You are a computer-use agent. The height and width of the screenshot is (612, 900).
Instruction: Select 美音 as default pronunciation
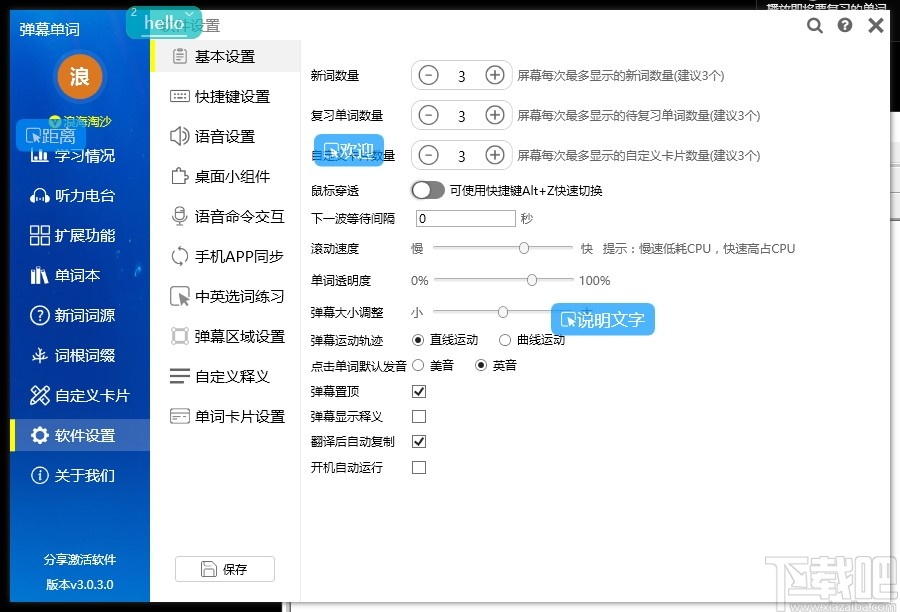(417, 365)
